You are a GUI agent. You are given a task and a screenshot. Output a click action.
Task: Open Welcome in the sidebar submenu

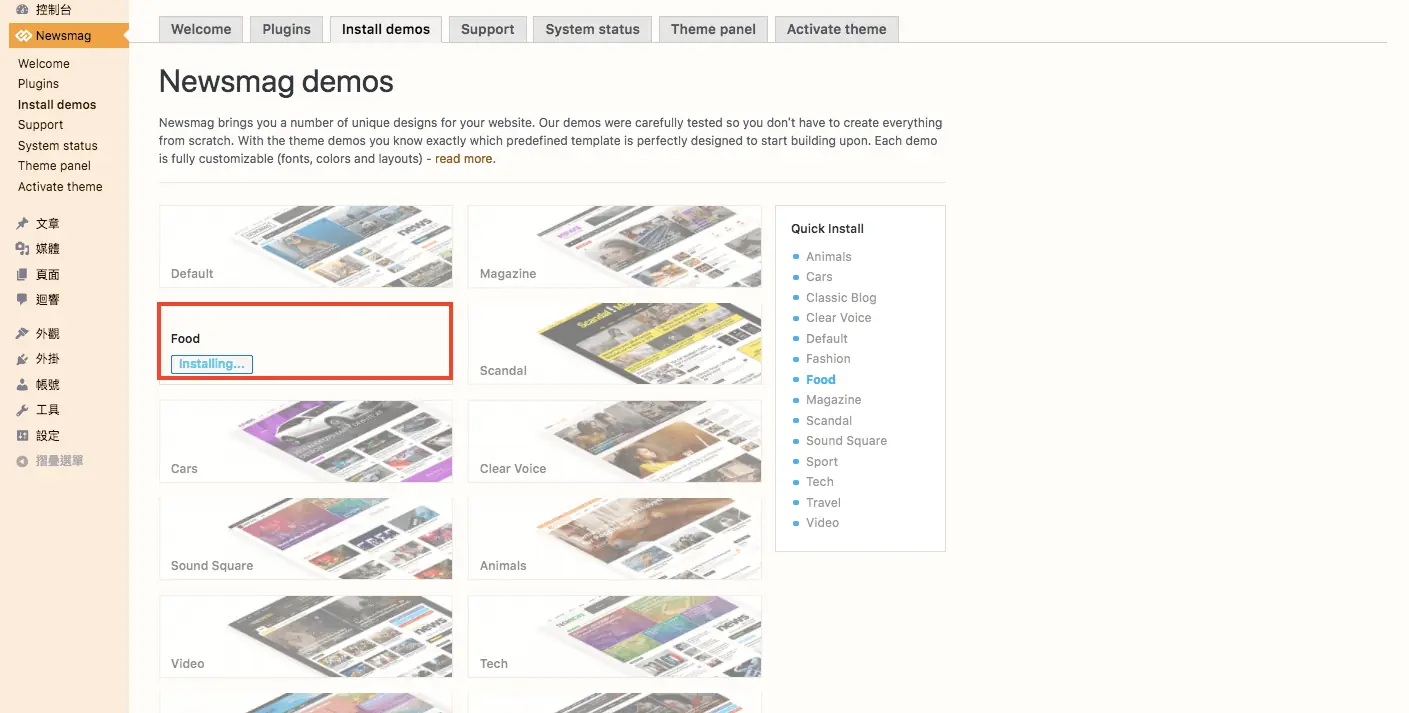tap(44, 64)
